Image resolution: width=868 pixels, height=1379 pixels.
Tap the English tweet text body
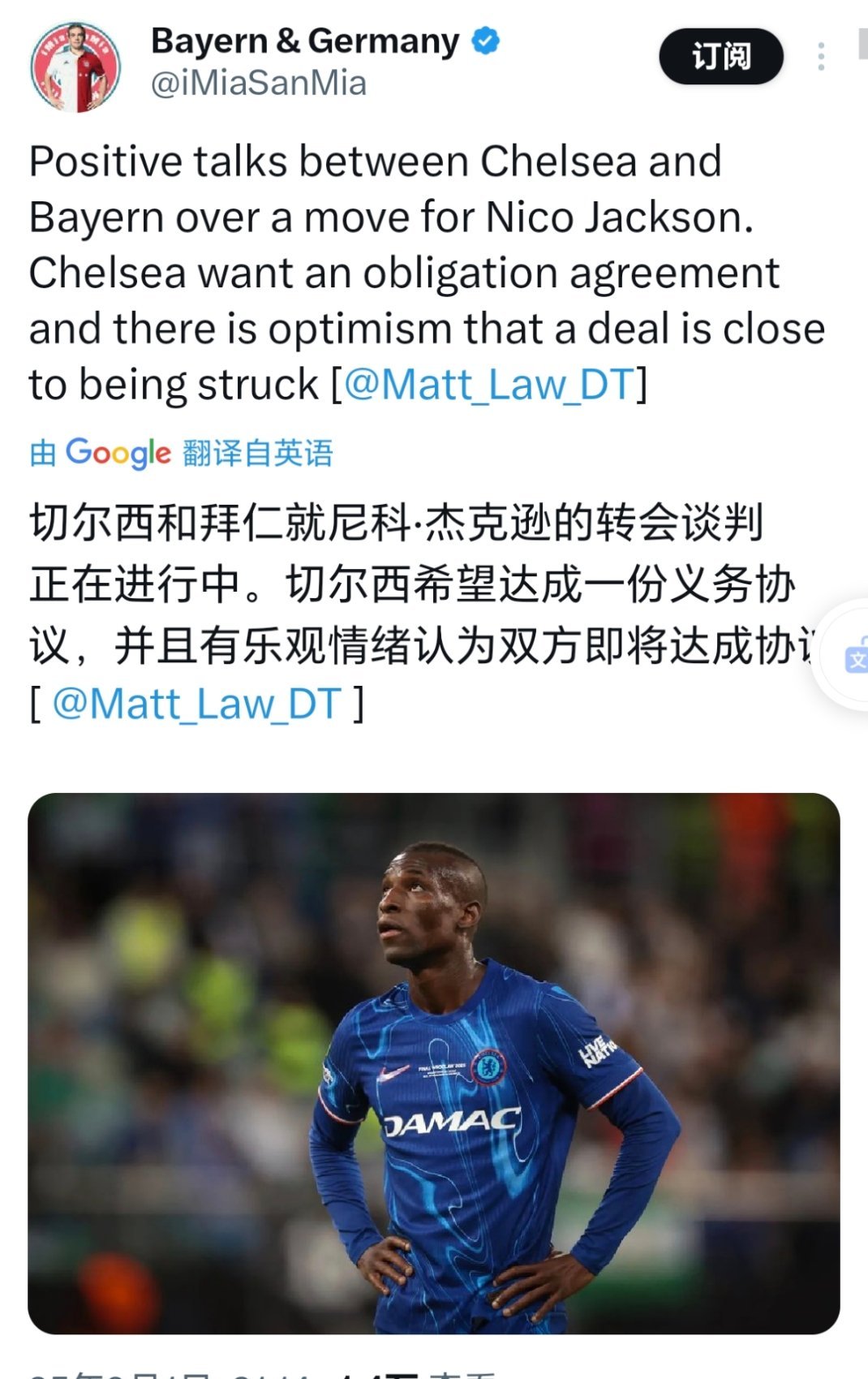[428, 273]
